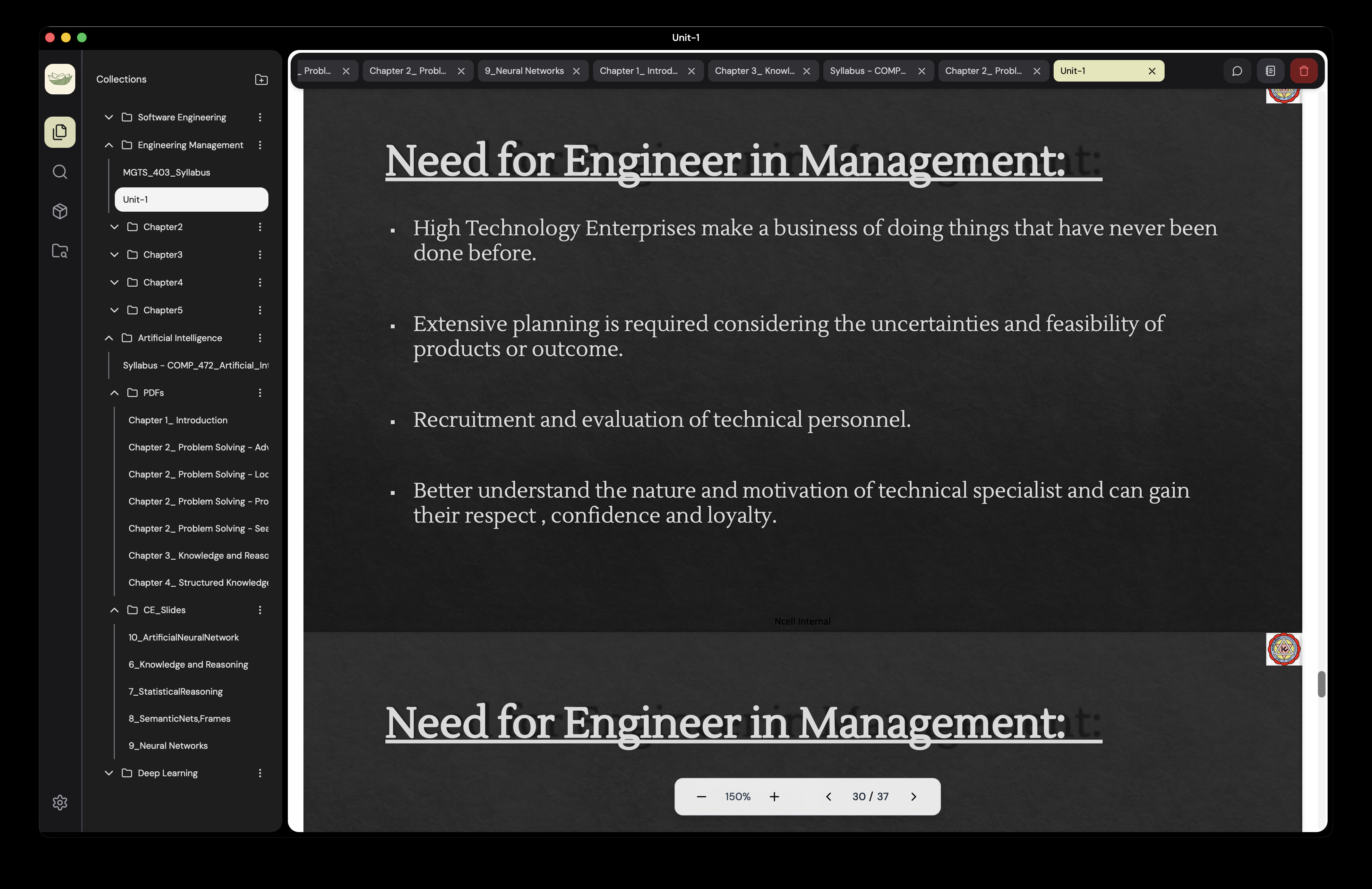The width and height of the screenshot is (1372, 889).
Task: Open MGTS_403_Syllabus in tree
Action: [166, 172]
